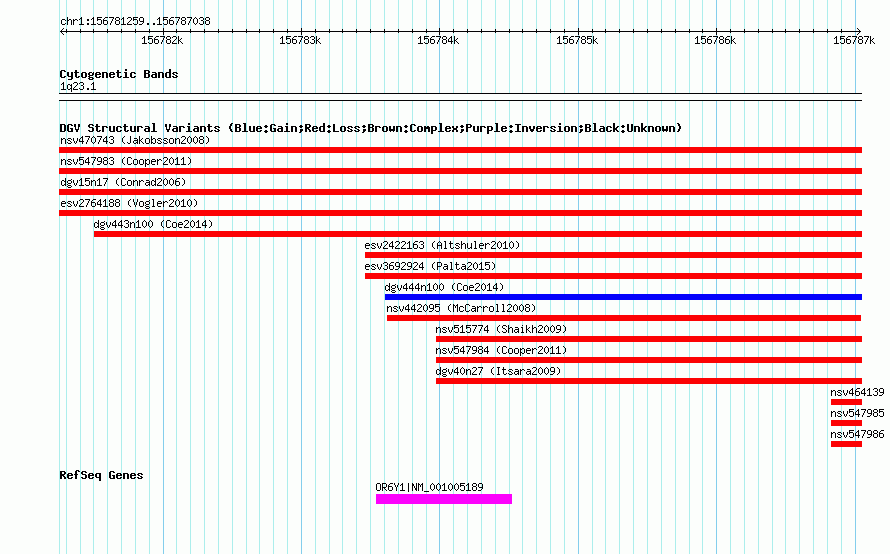Select the nsv547983 (Cooper2011) loss bar

click(x=460, y=171)
